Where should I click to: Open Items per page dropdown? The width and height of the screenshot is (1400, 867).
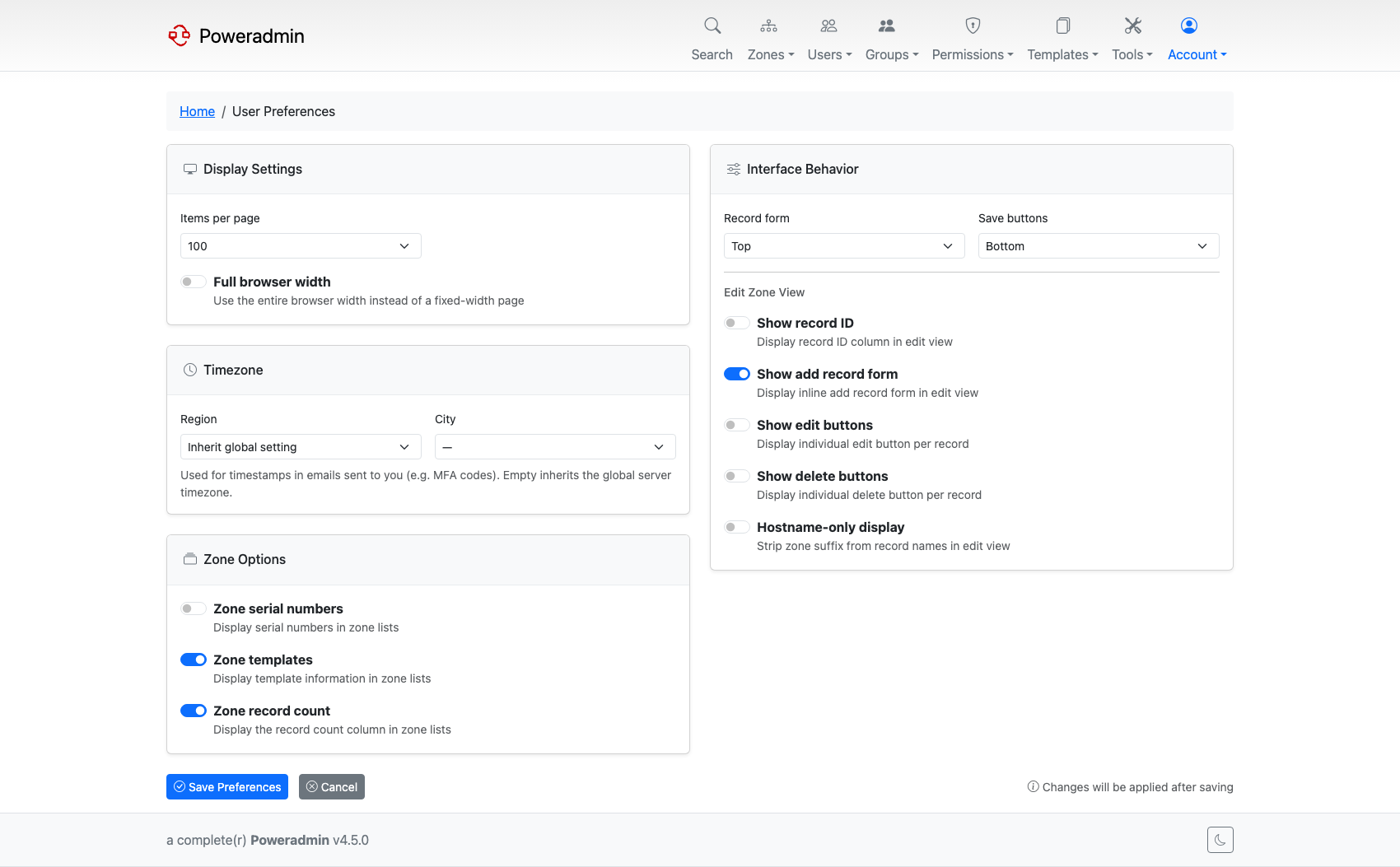(301, 246)
